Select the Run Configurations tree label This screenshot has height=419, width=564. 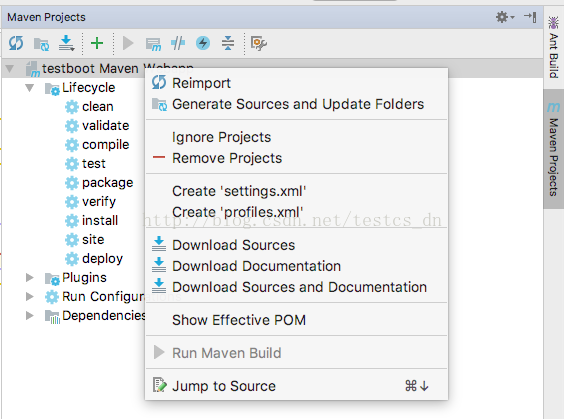click(x=103, y=297)
